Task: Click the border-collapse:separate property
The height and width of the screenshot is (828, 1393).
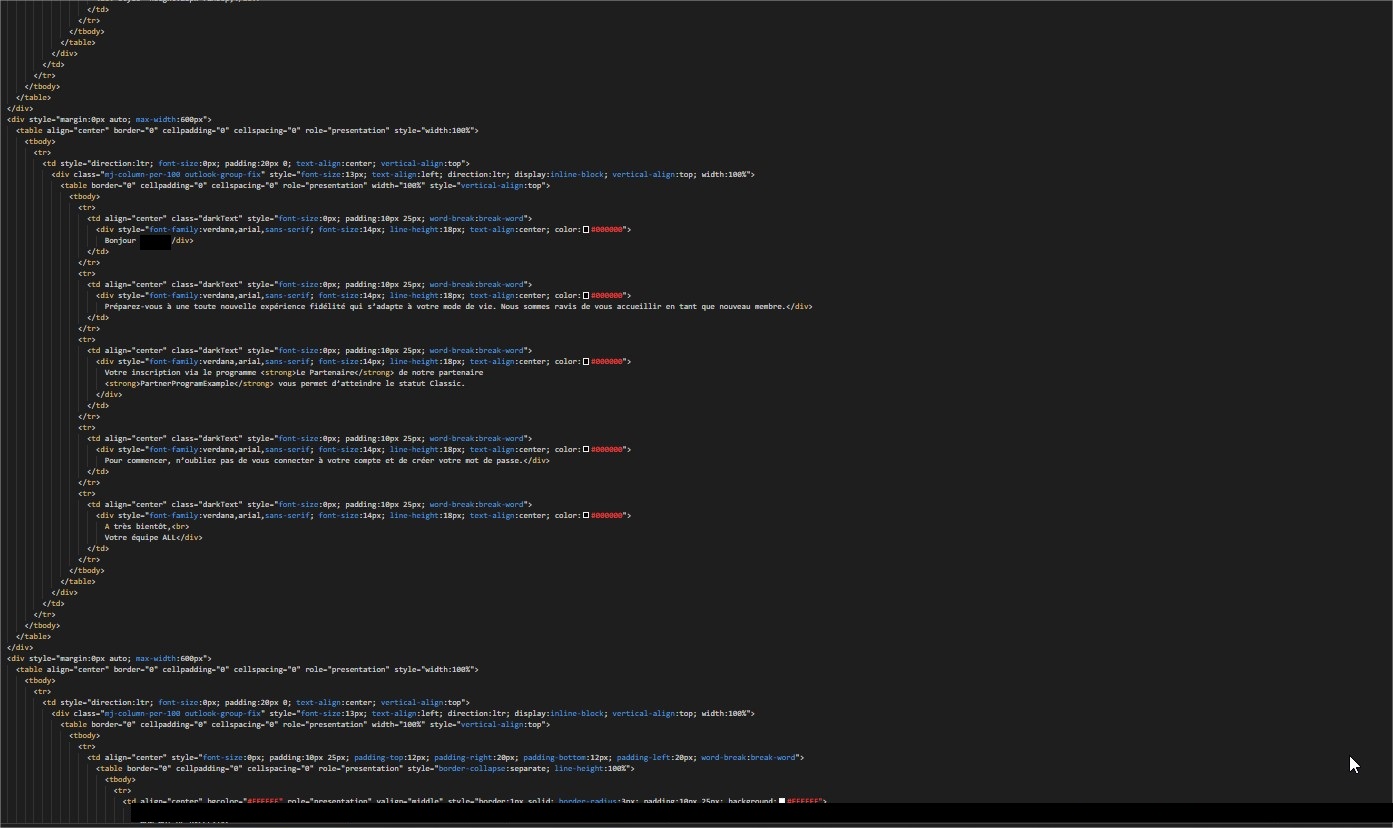Action: (492, 768)
